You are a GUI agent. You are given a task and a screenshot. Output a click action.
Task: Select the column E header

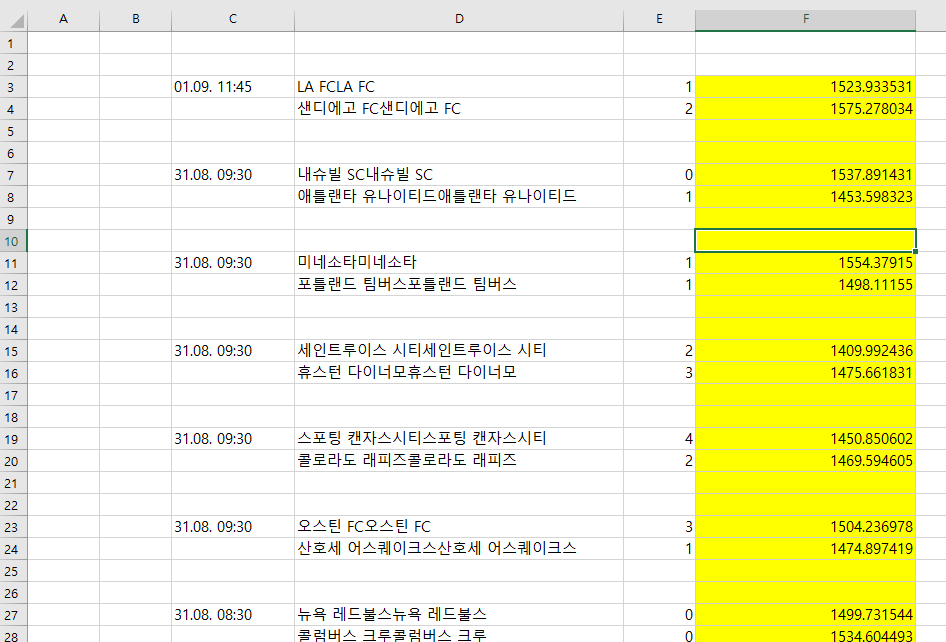pos(659,20)
